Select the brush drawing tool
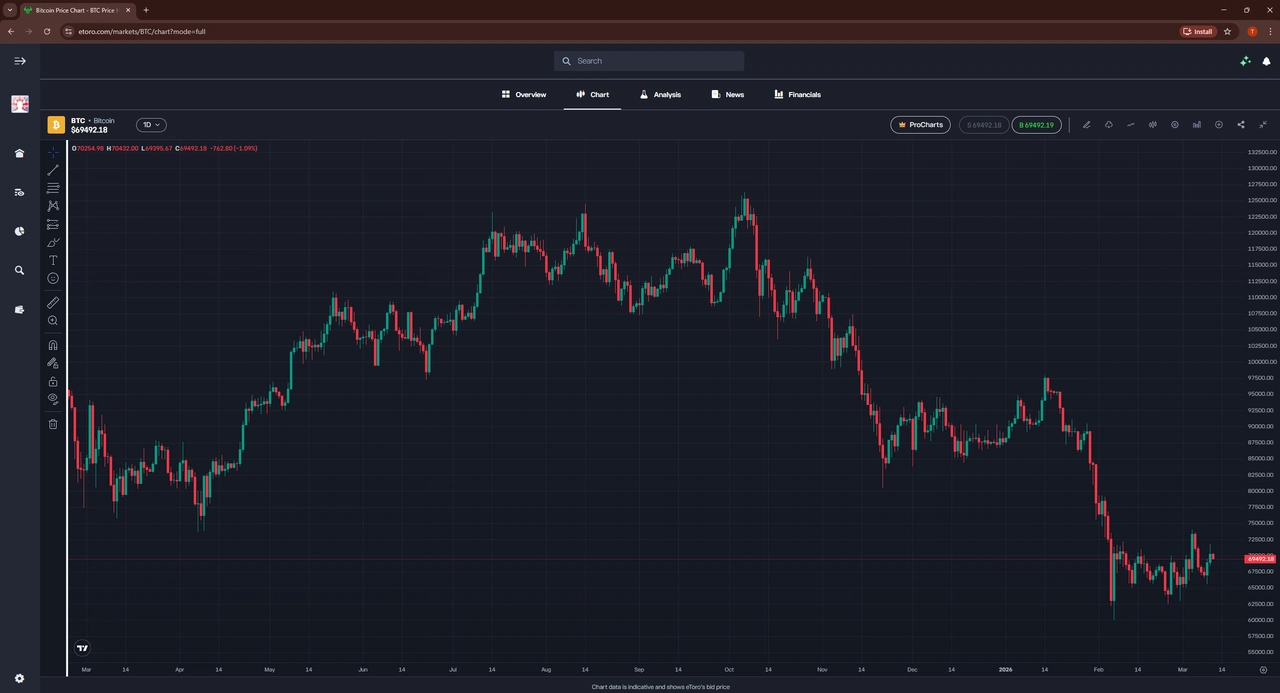The height and width of the screenshot is (693, 1280). (x=53, y=242)
